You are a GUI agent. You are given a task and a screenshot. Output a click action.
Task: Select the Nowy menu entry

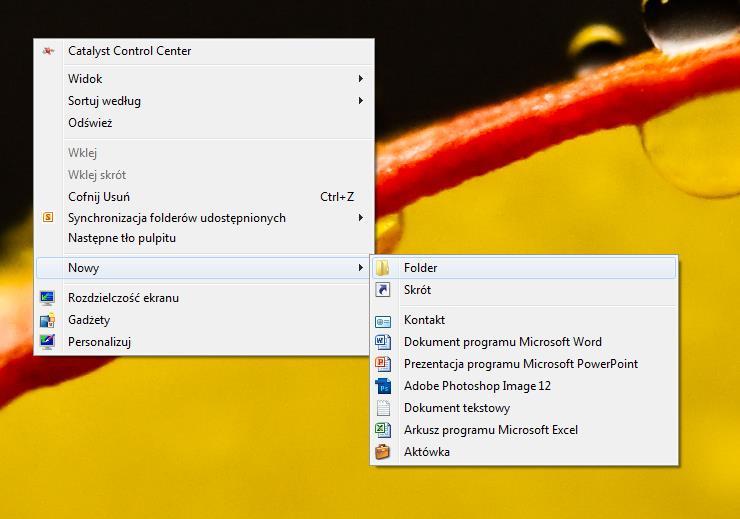204,268
